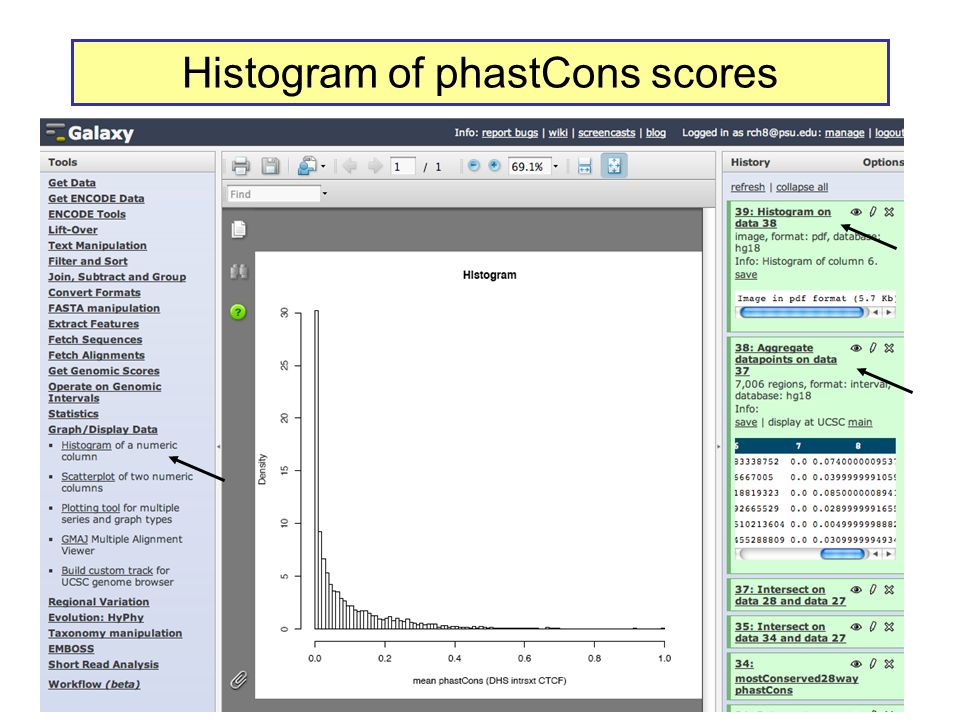The image size is (960, 720).
Task: Open Operate on Genomic Intervals section
Action: 105,392
